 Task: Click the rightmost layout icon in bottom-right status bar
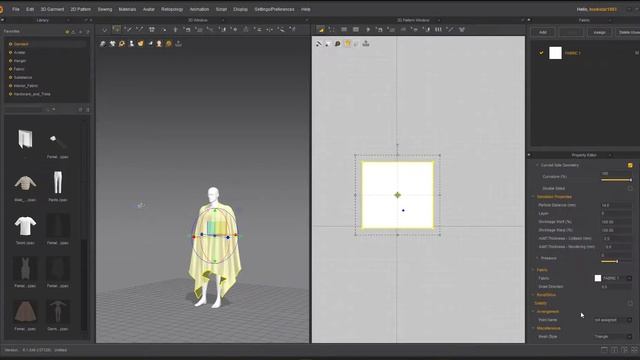(x=635, y=350)
